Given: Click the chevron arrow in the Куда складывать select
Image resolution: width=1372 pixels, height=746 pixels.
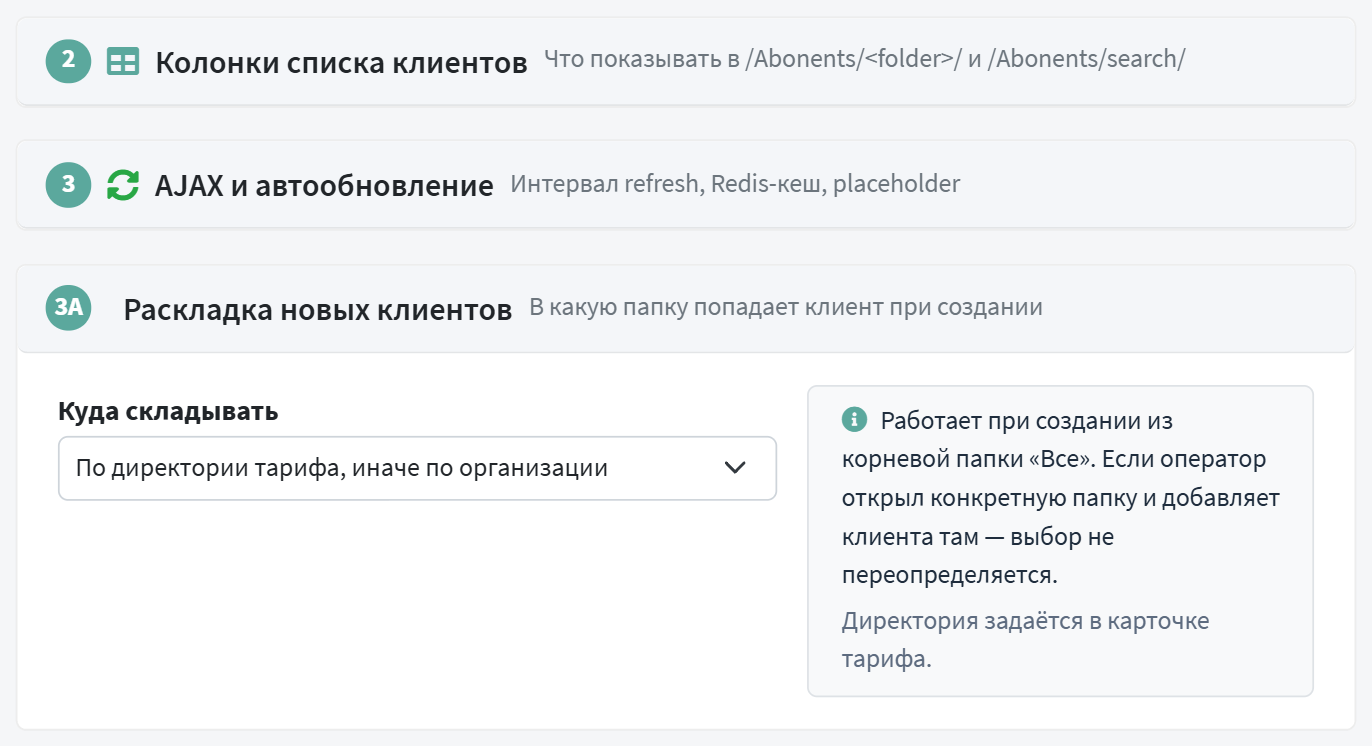Looking at the screenshot, I should (x=735, y=468).
